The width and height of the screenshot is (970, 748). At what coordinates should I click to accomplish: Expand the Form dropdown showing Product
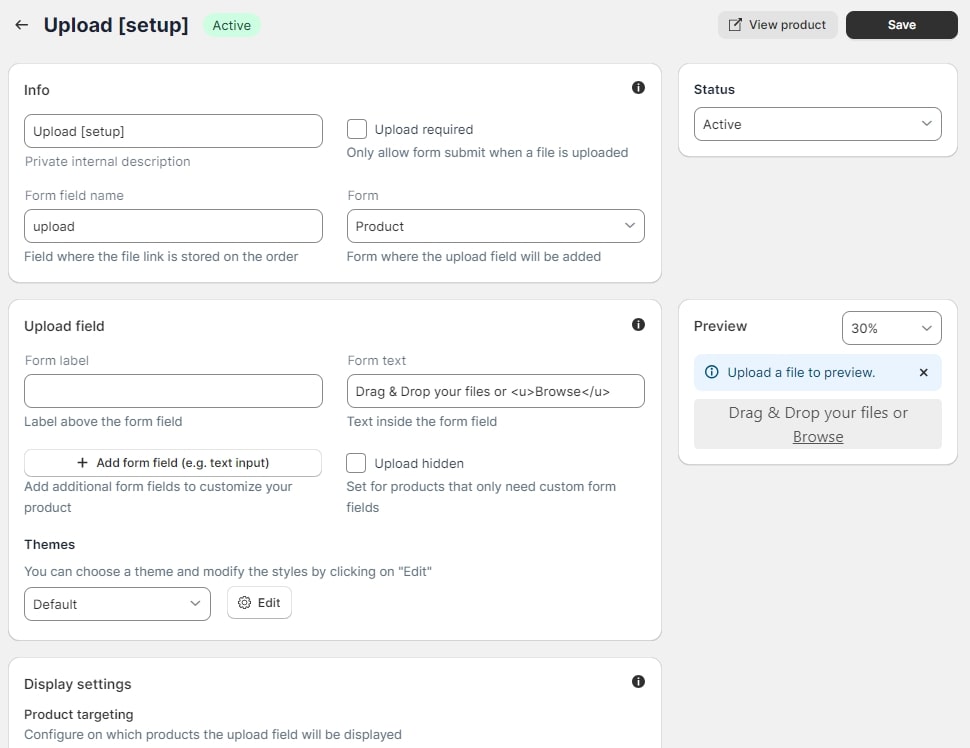click(x=495, y=226)
